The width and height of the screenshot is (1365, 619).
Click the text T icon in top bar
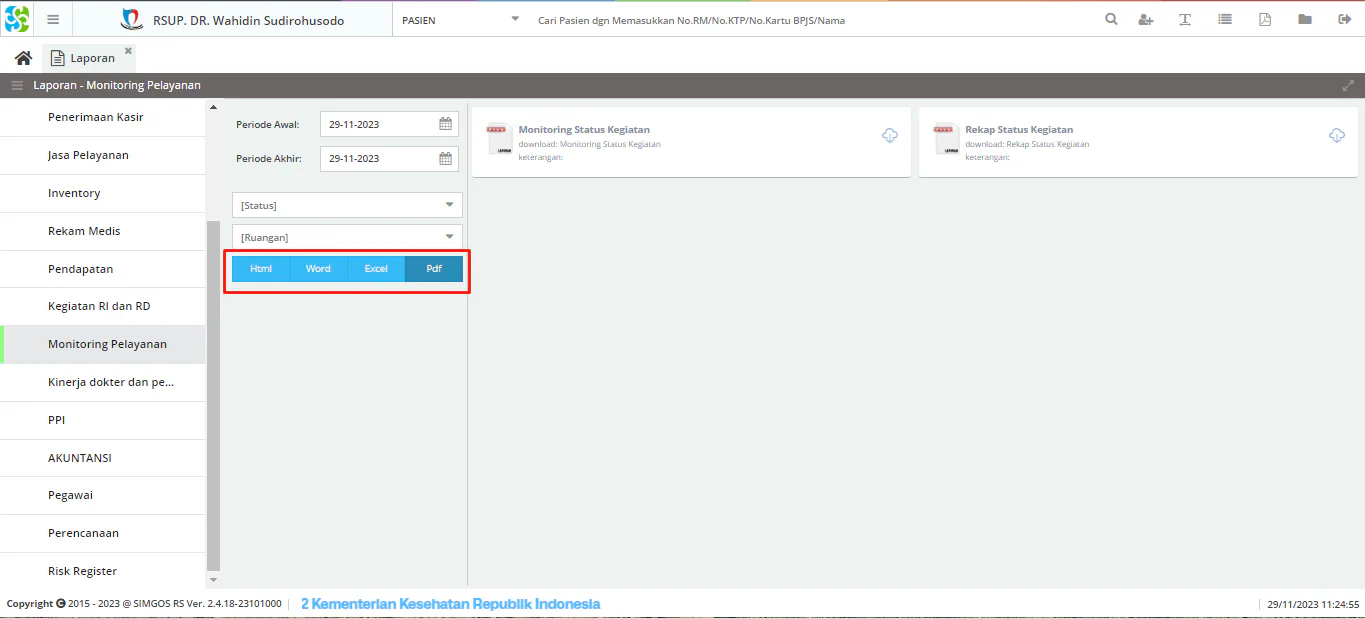pyautogui.click(x=1185, y=19)
